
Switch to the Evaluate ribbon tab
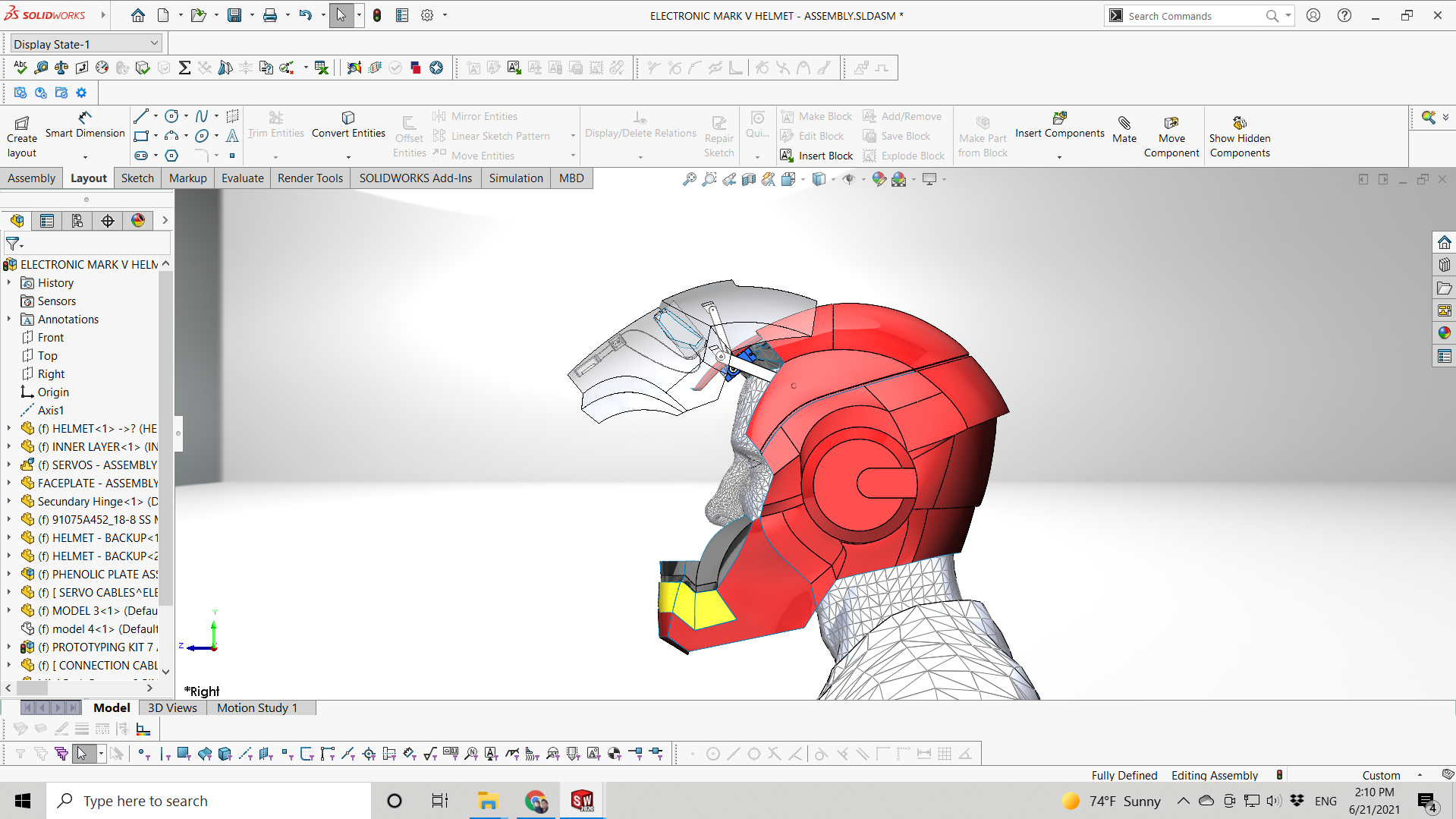(242, 178)
